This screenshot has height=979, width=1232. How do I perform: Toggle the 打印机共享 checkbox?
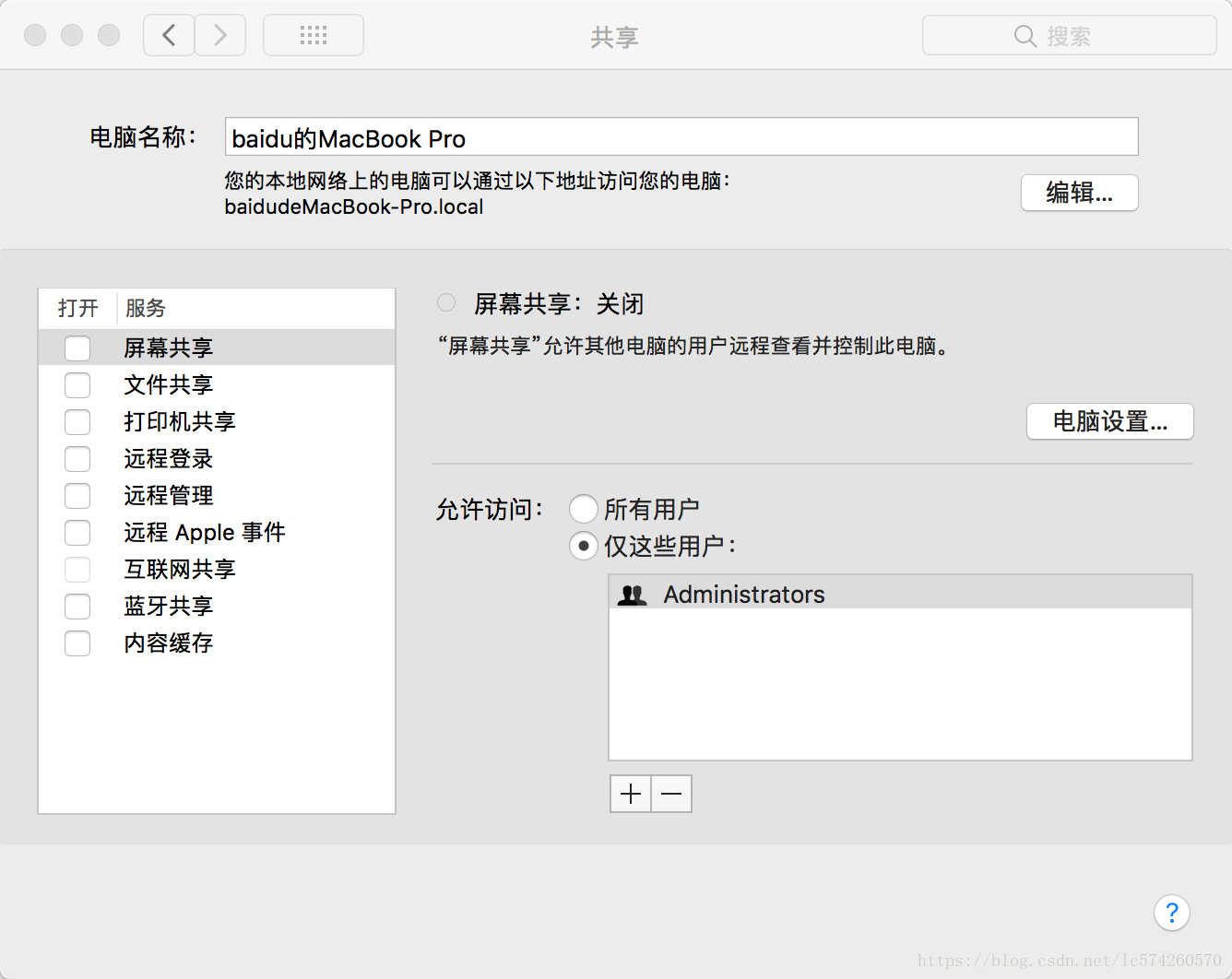(x=77, y=422)
